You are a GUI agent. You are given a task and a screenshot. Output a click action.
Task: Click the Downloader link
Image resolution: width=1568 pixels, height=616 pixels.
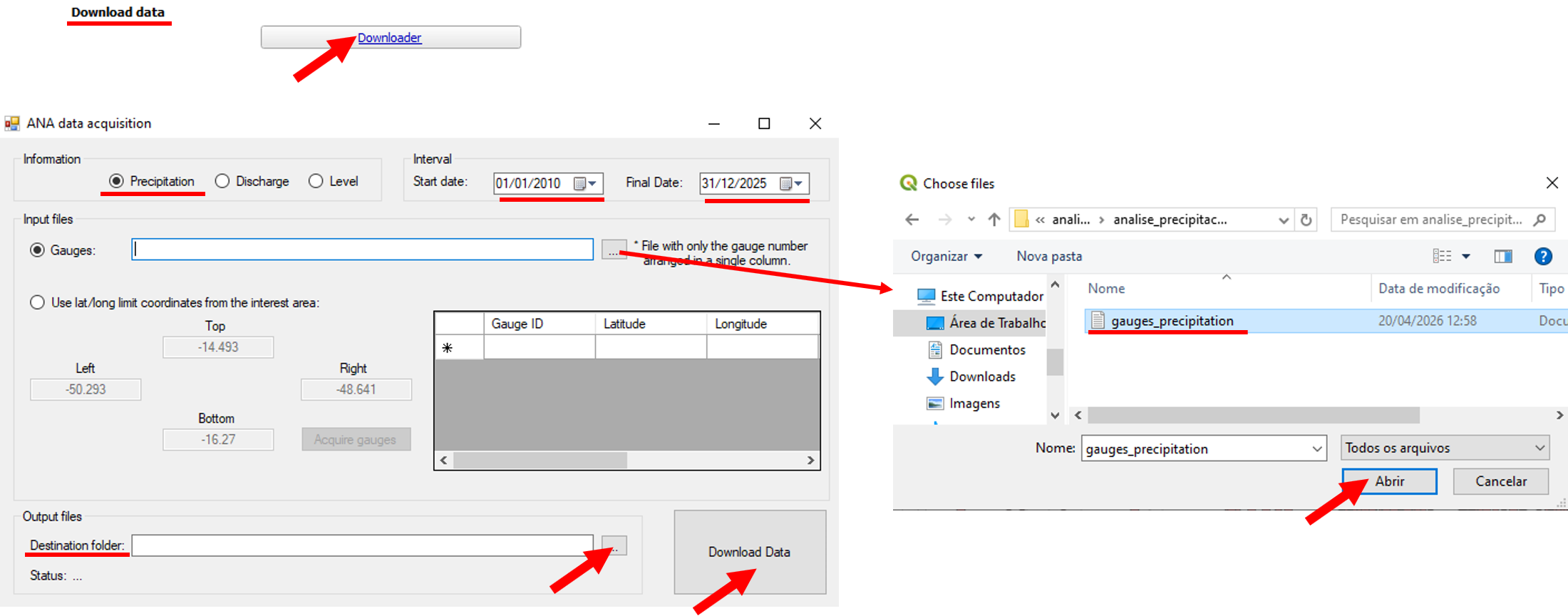click(x=390, y=38)
